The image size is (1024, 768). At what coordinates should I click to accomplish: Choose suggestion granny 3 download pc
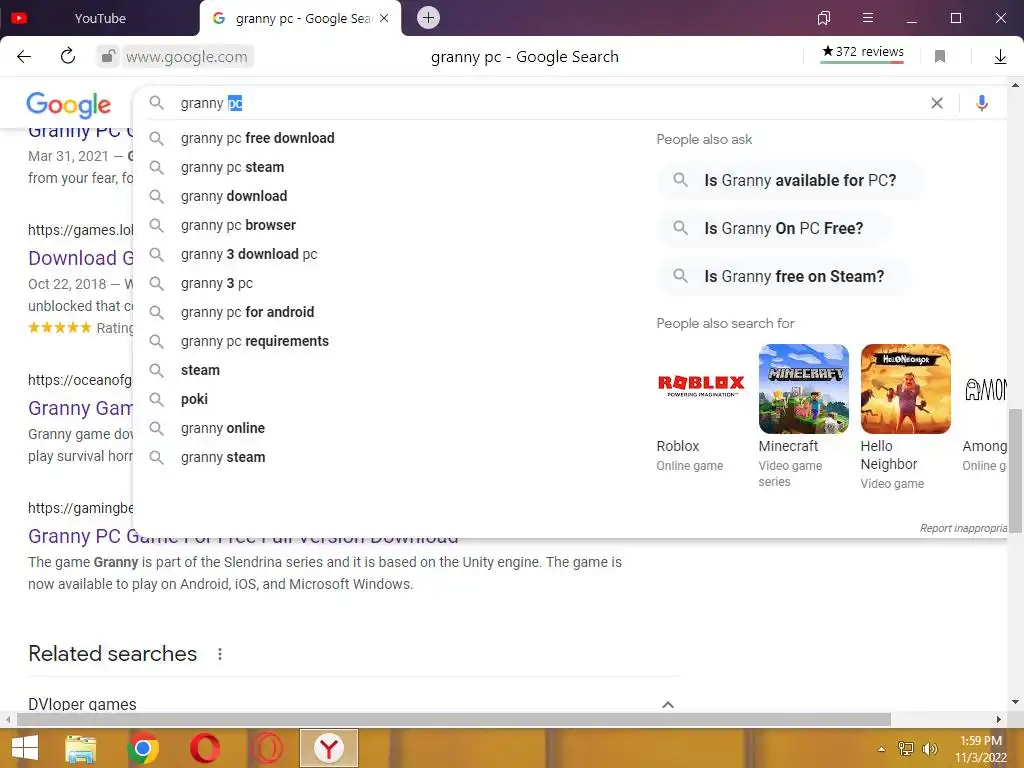(249, 254)
